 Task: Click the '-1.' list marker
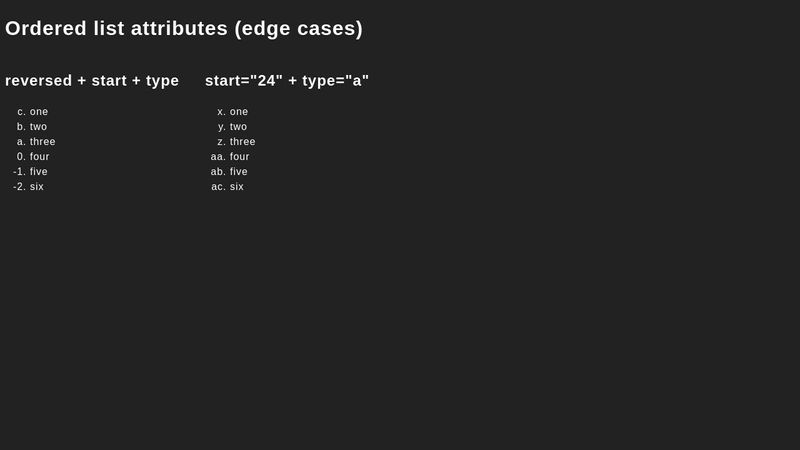tap(19, 172)
